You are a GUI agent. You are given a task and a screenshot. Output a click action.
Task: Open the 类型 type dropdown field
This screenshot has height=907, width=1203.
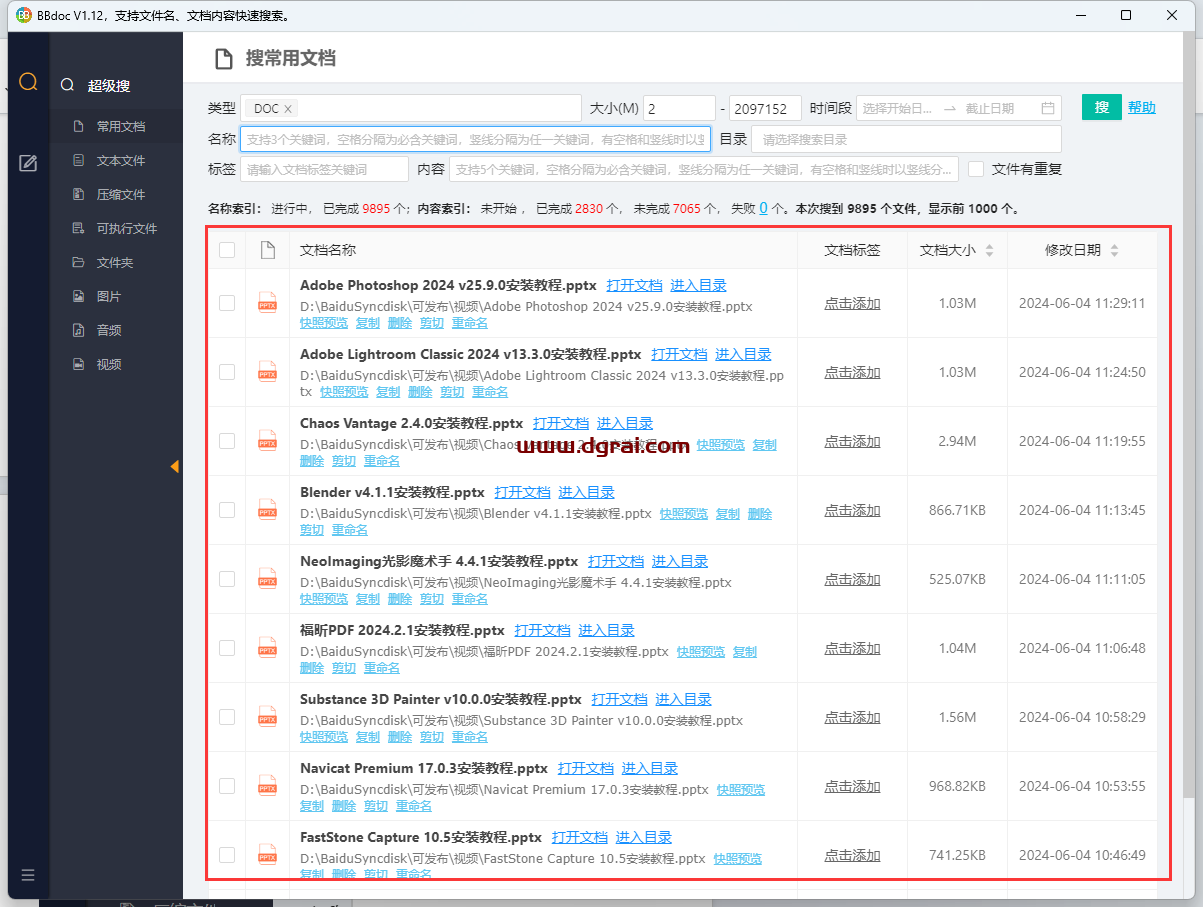point(410,108)
